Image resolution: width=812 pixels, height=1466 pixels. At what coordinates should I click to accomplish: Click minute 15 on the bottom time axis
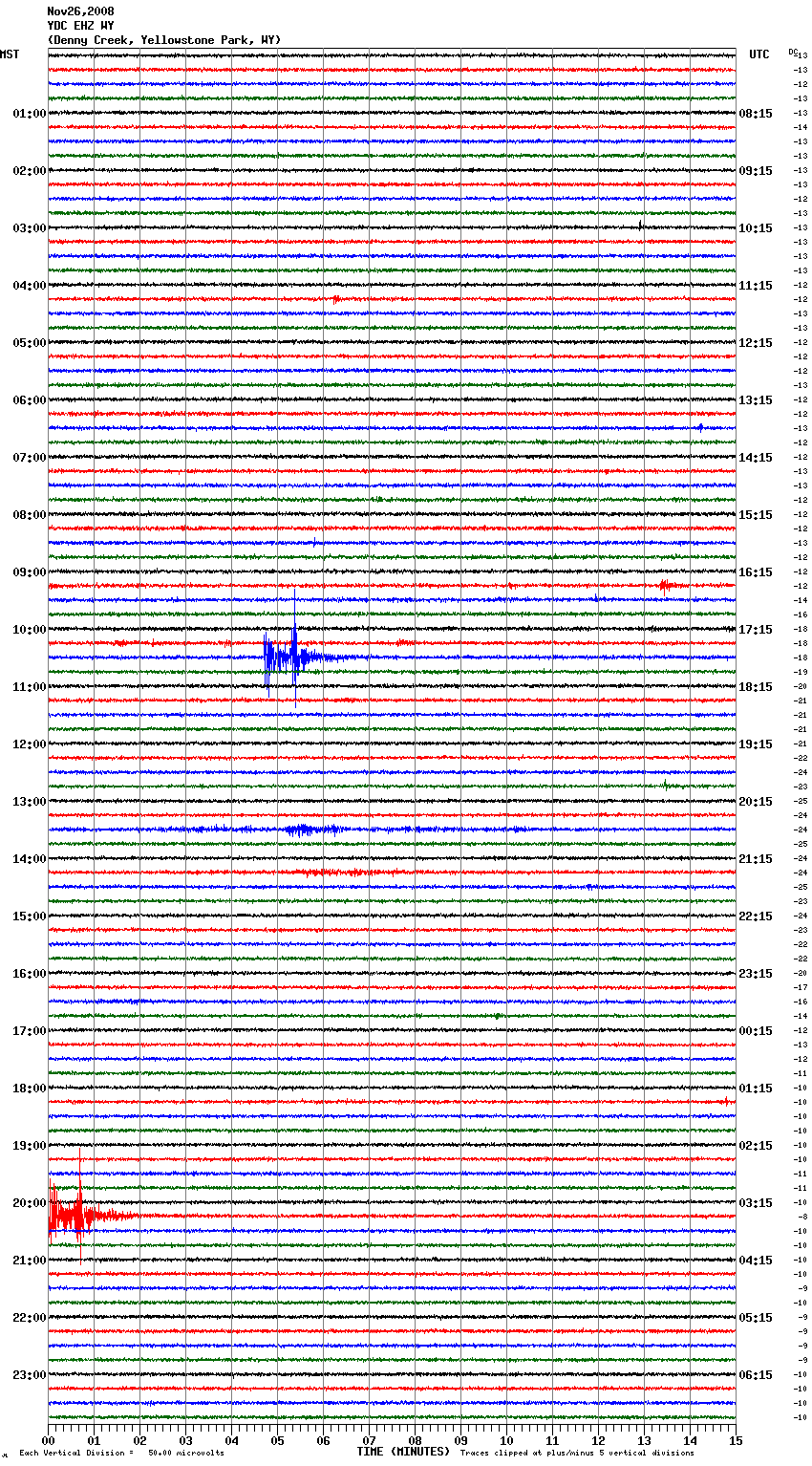pos(736,1440)
